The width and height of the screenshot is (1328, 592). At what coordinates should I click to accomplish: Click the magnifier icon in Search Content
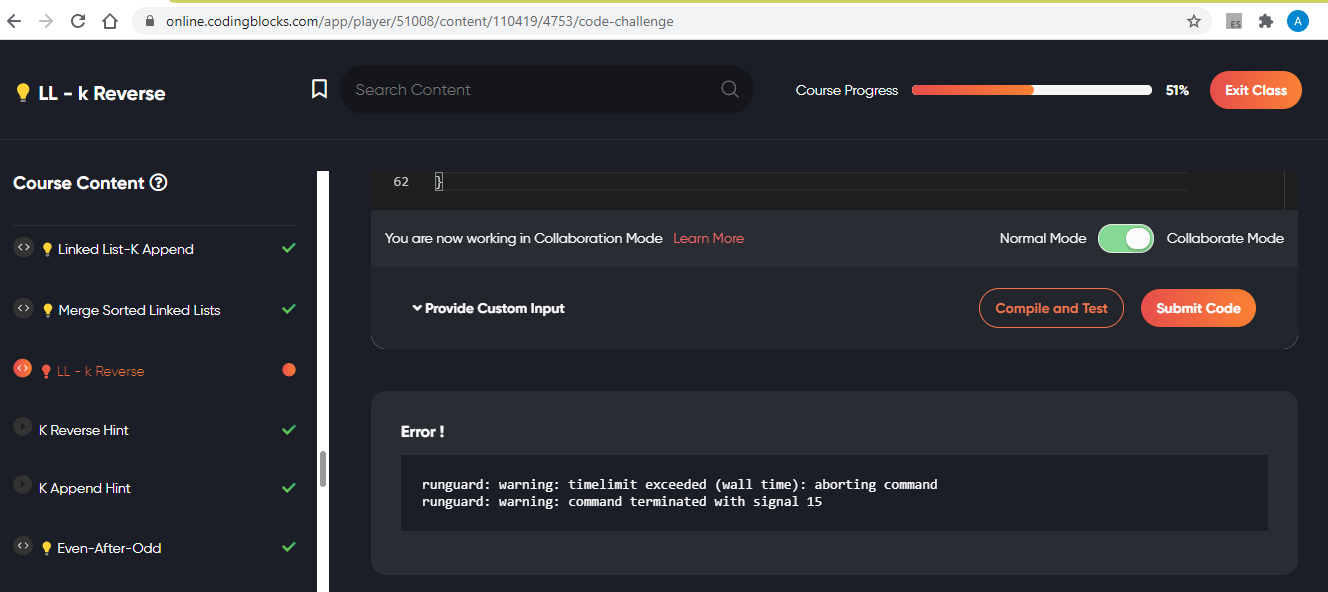[729, 89]
